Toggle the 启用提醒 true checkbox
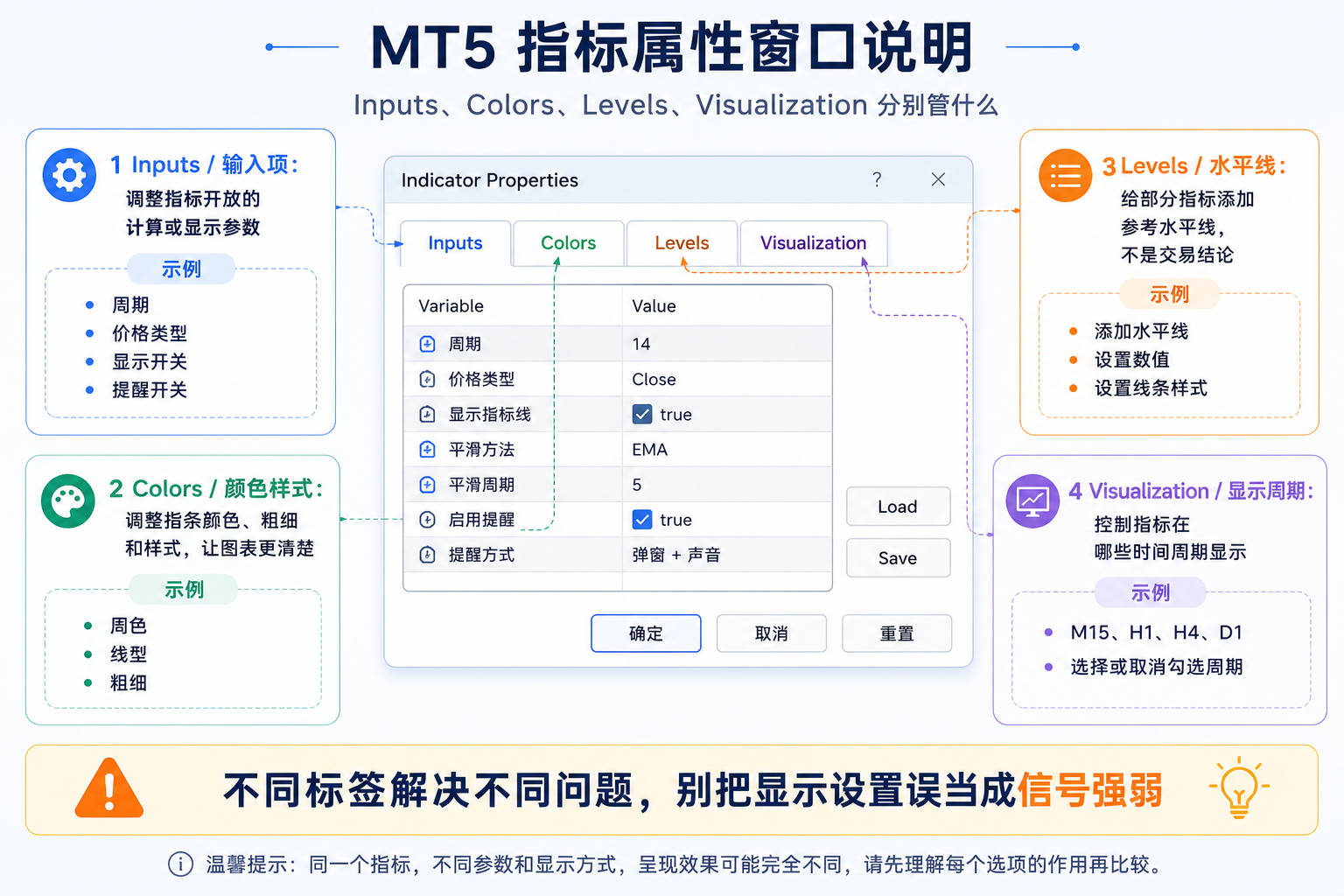Image resolution: width=1344 pixels, height=896 pixels. pyautogui.click(x=642, y=519)
